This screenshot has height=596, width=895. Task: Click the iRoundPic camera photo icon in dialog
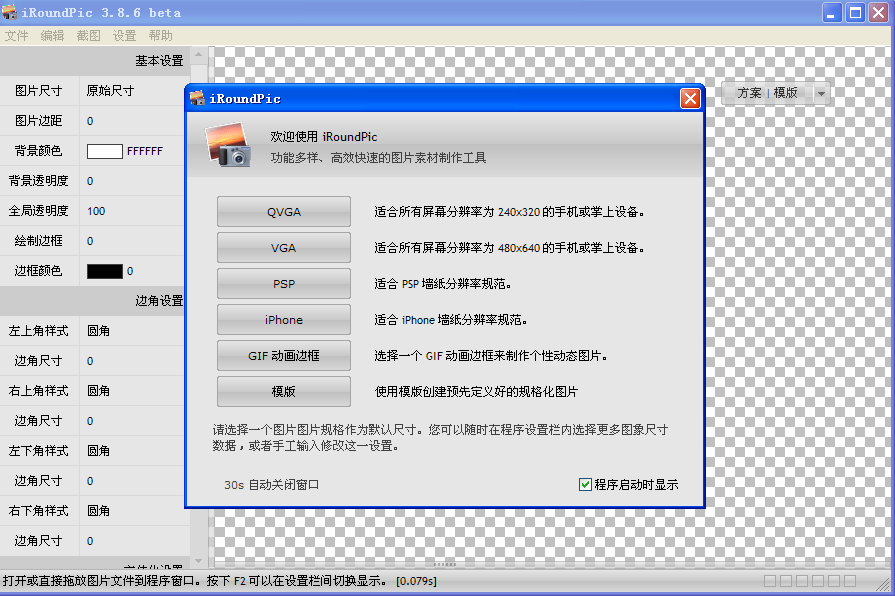tap(228, 145)
